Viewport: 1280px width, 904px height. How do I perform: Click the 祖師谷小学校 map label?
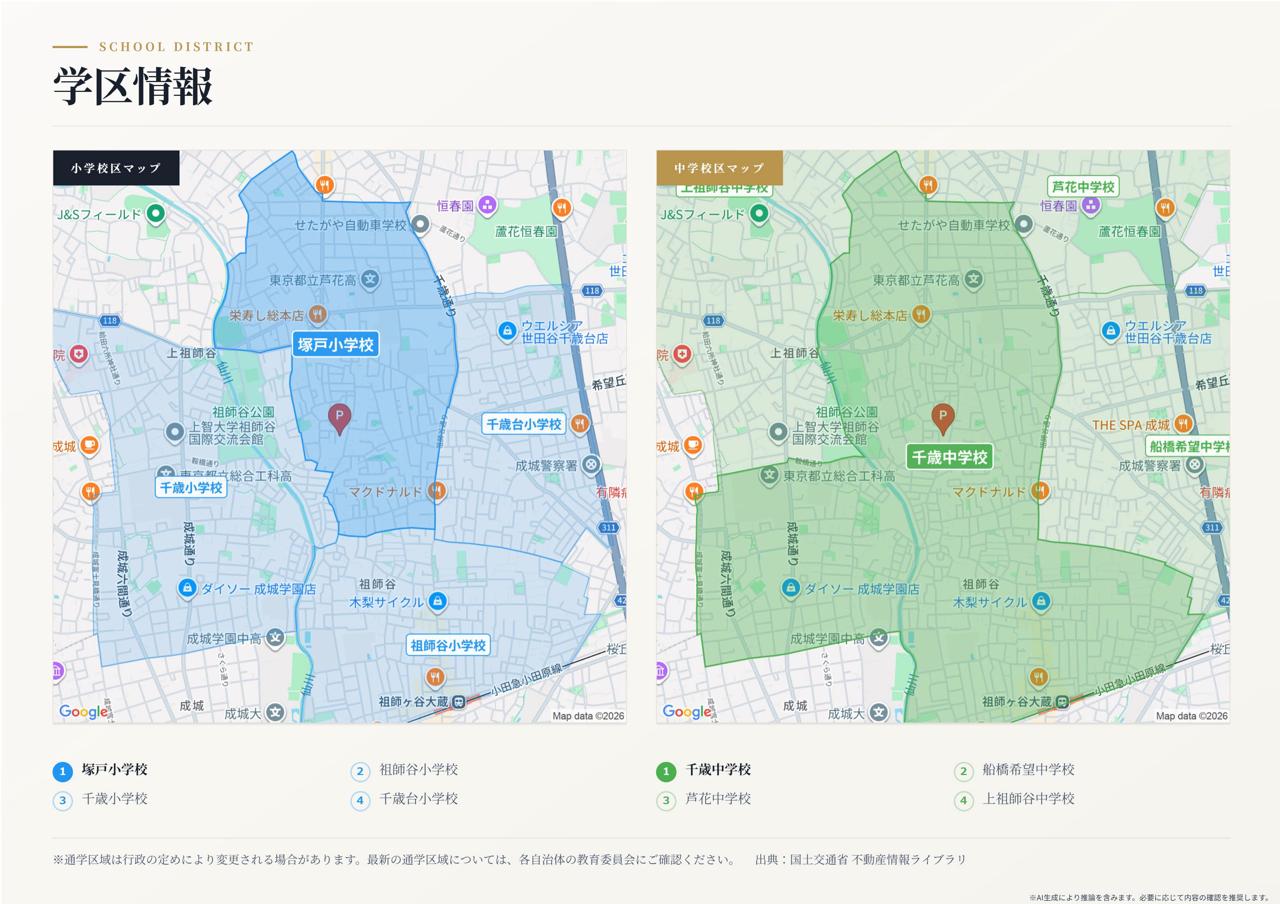click(x=448, y=645)
